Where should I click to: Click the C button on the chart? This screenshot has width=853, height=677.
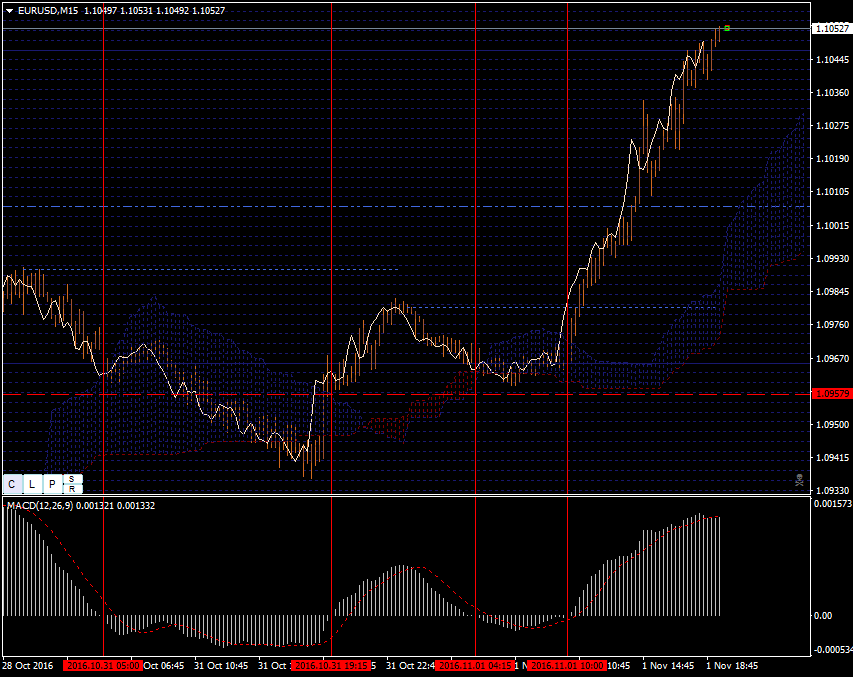pos(12,484)
